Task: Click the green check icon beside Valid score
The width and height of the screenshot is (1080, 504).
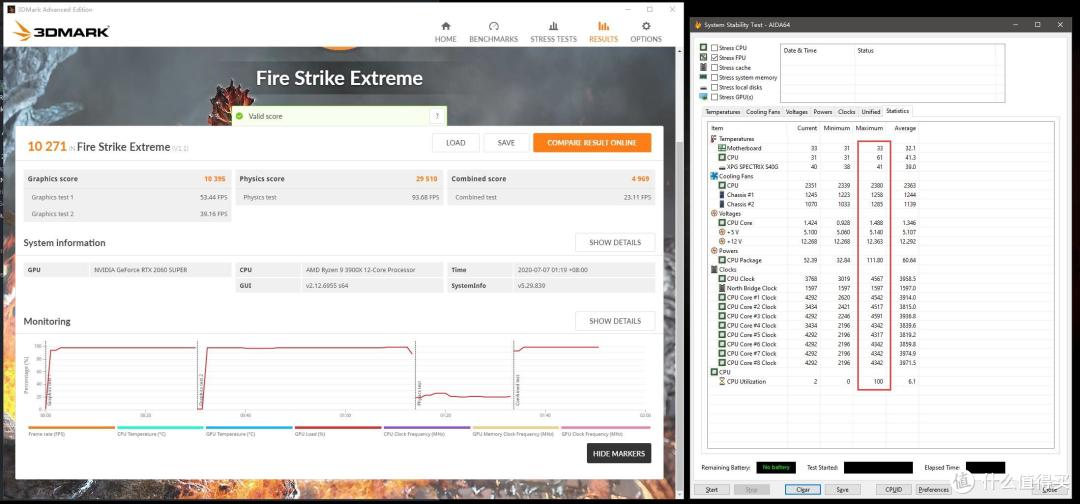Action: [x=239, y=116]
